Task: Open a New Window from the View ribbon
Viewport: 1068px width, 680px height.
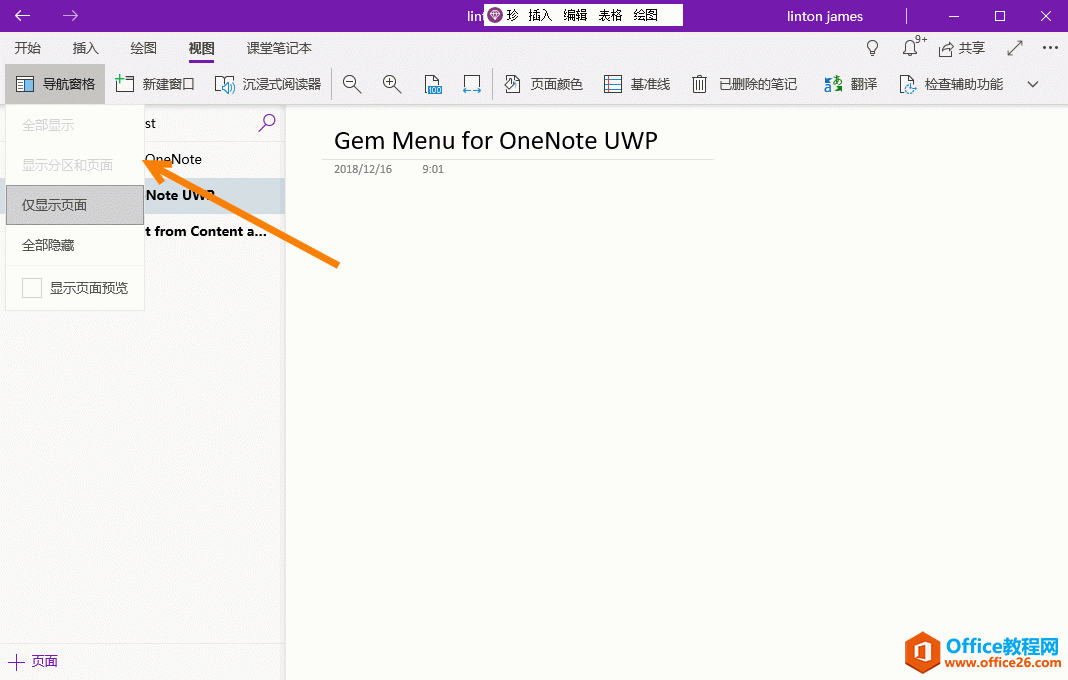Action: (155, 84)
